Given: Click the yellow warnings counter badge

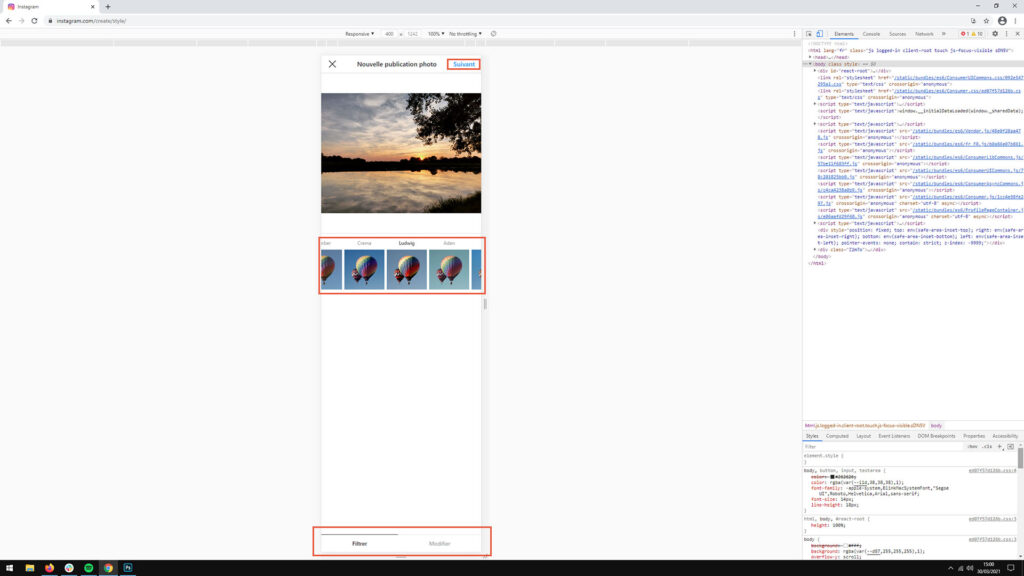Looking at the screenshot, I should pos(978,34).
